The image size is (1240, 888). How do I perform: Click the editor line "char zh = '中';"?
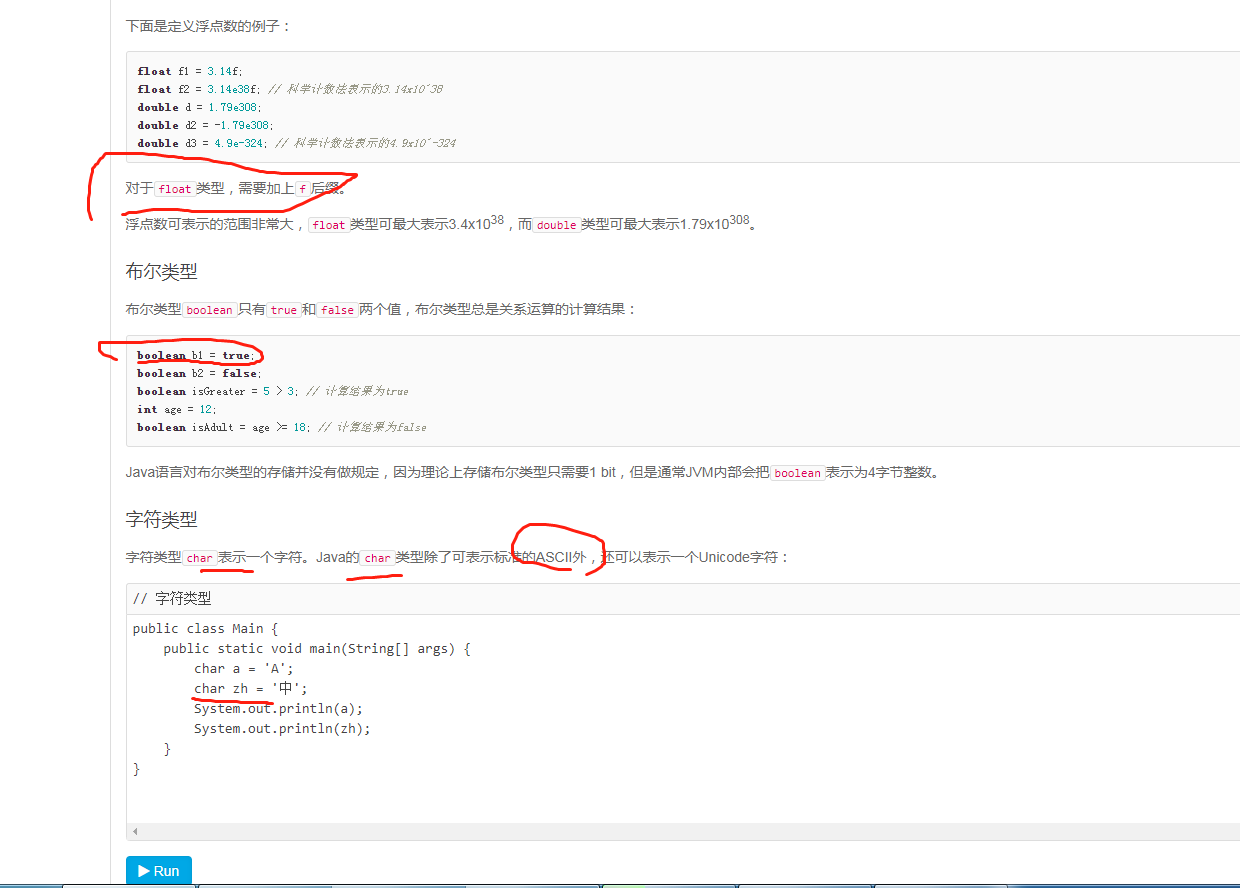(251, 689)
